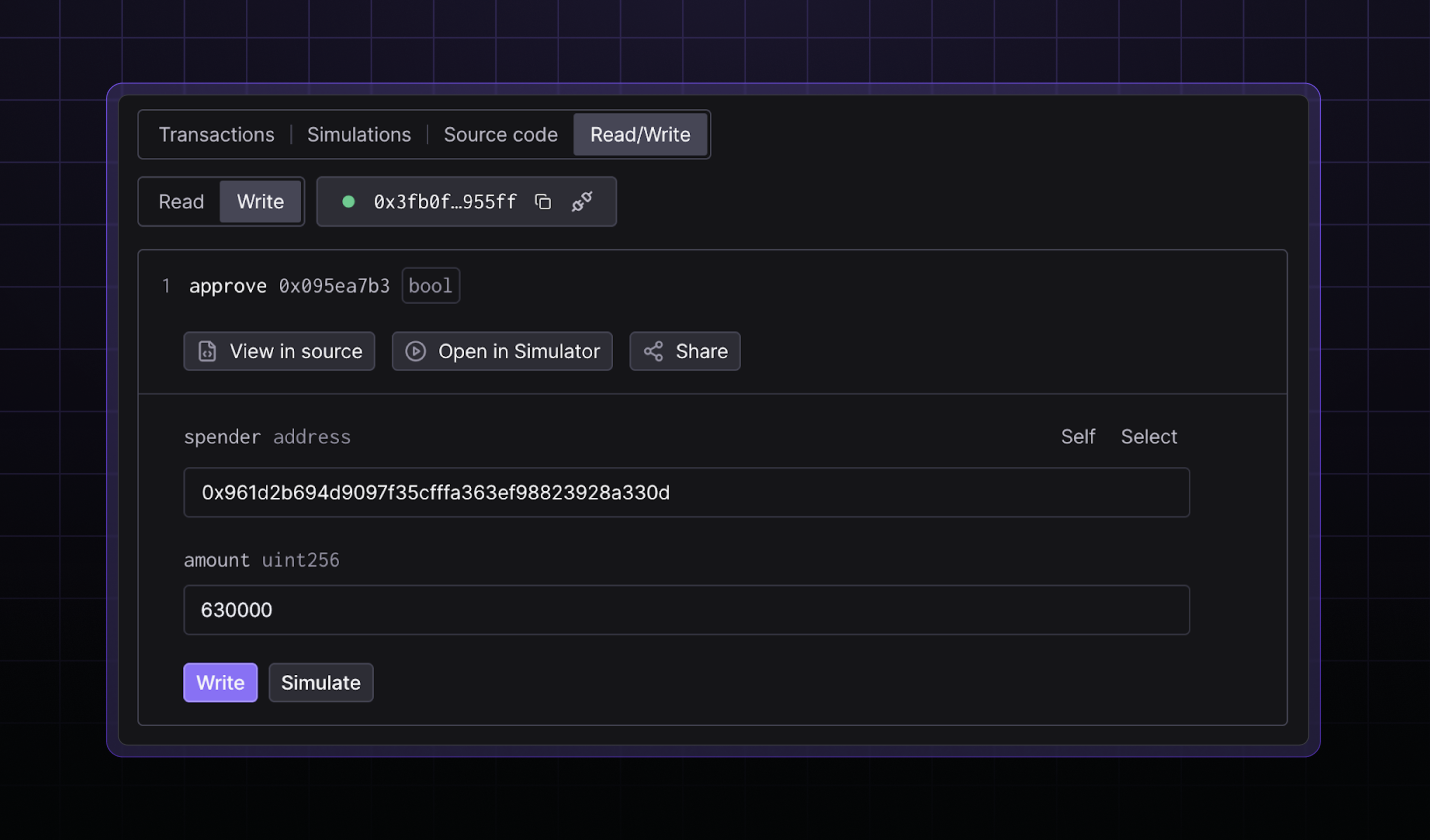
Task: Open the Select address picker for spender
Action: (1148, 437)
